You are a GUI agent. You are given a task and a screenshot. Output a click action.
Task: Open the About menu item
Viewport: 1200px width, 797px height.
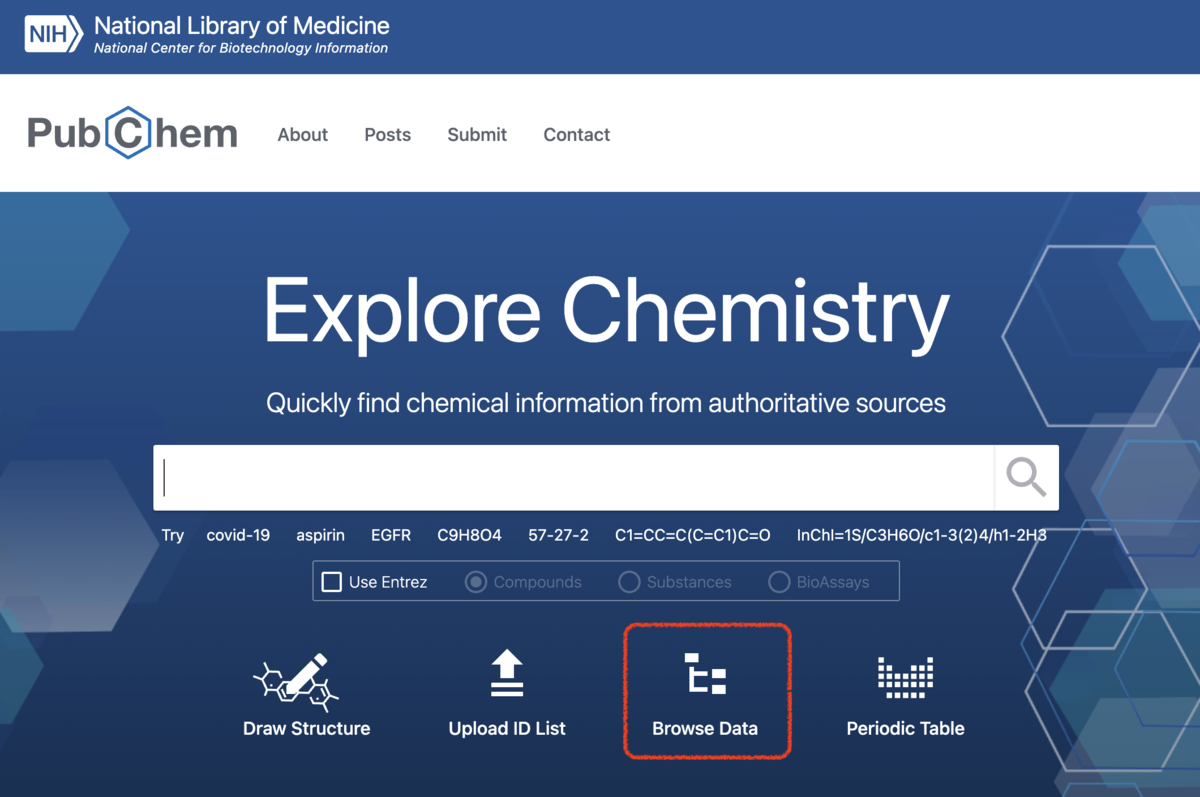tap(303, 134)
